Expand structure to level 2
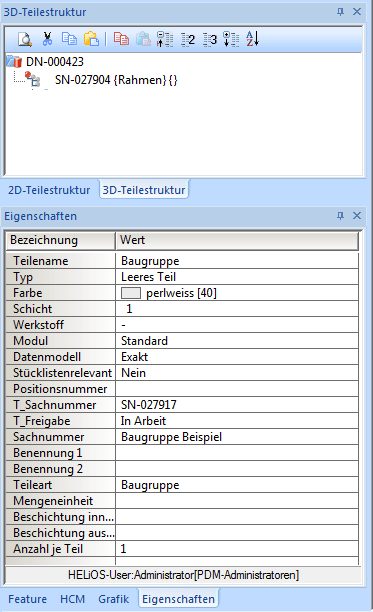Viewport: 373px width, 612px height. coord(188,39)
